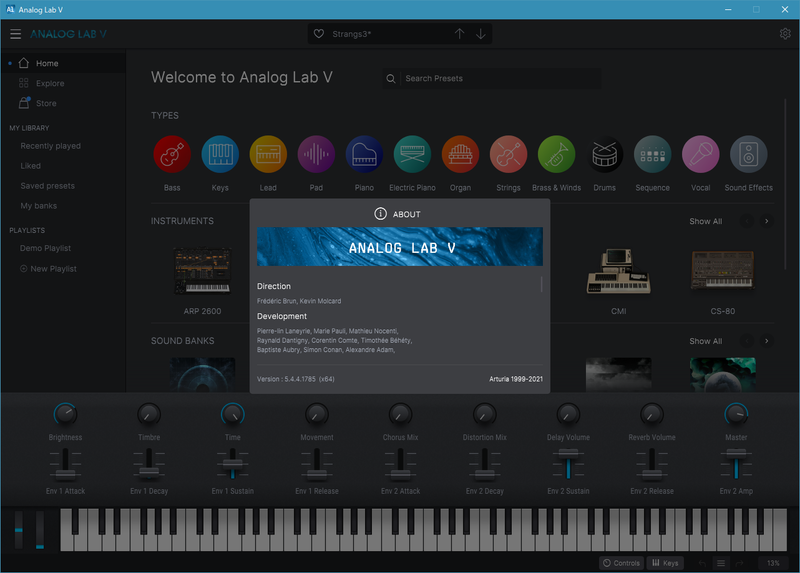The height and width of the screenshot is (573, 800).
Task: Click the Timbre knob
Action: pos(149,414)
